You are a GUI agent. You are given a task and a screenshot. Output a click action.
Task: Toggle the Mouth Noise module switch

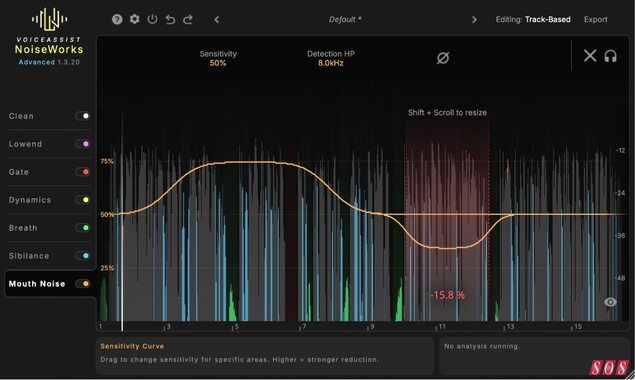point(82,284)
